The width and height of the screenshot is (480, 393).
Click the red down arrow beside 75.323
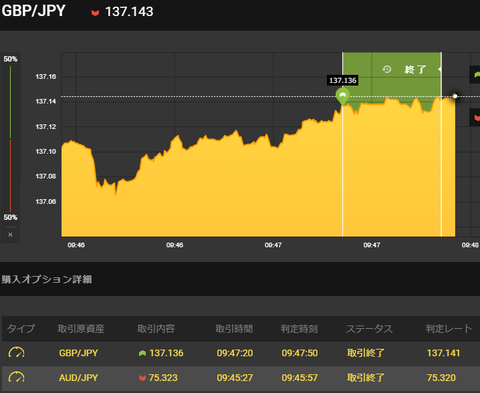tap(142, 378)
